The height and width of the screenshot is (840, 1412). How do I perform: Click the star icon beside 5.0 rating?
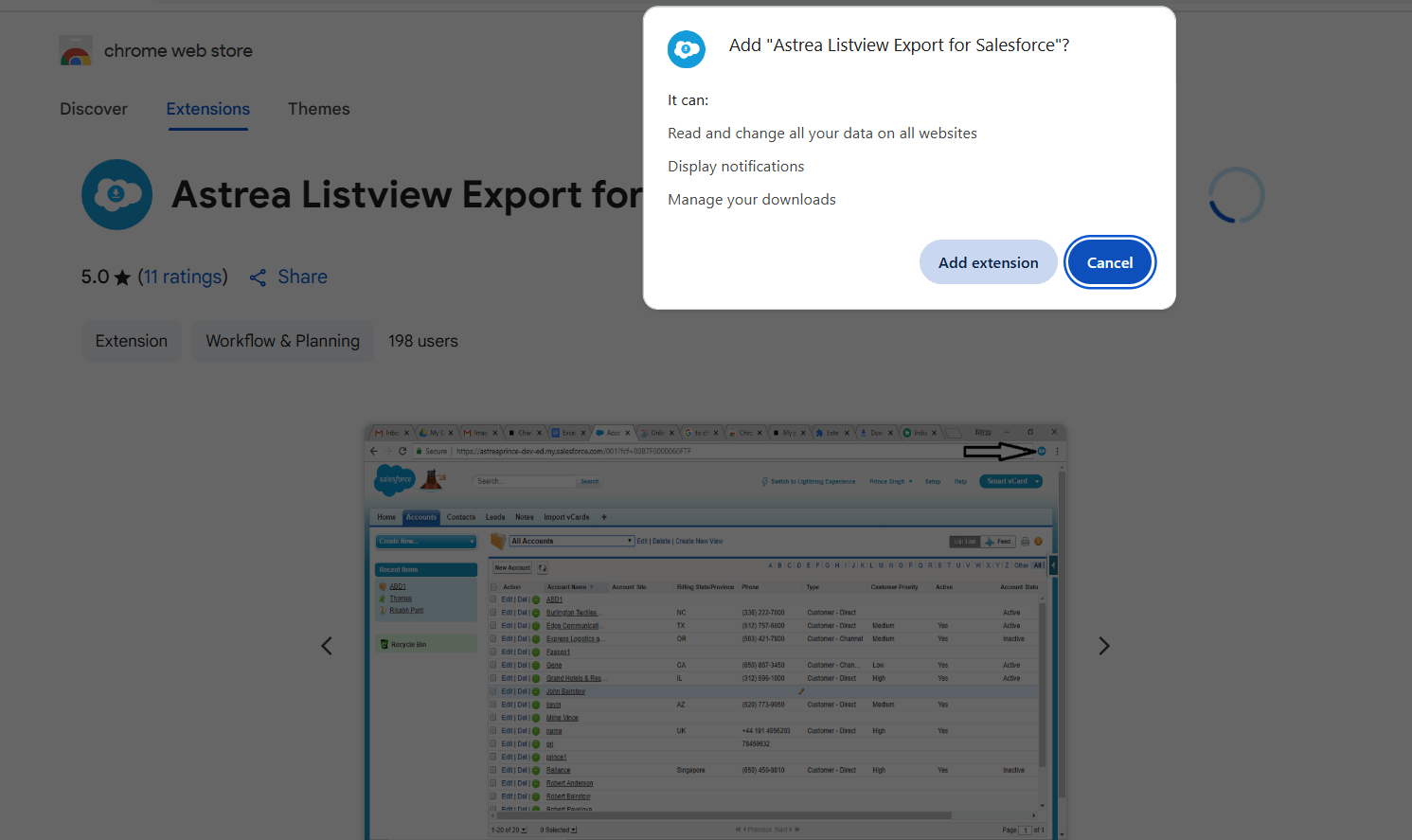coord(122,277)
